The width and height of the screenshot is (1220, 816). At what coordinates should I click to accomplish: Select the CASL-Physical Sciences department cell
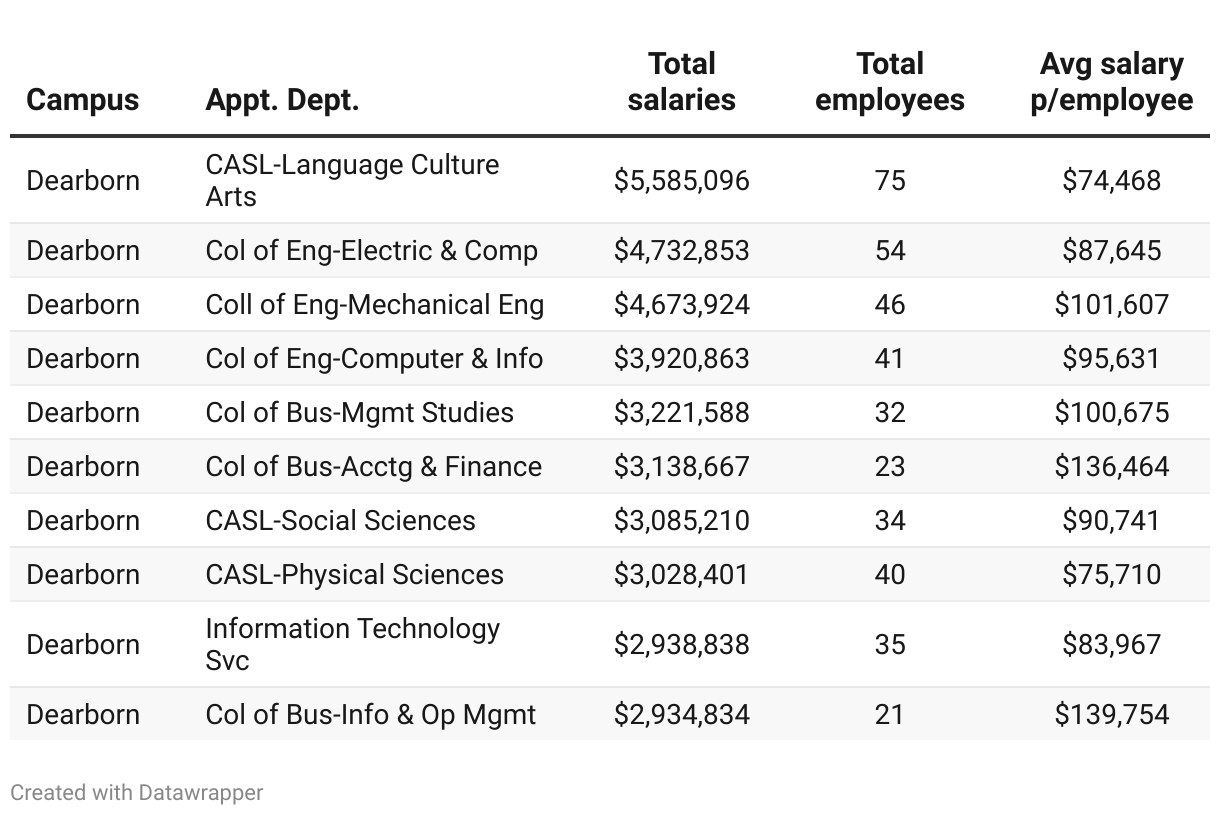click(354, 574)
